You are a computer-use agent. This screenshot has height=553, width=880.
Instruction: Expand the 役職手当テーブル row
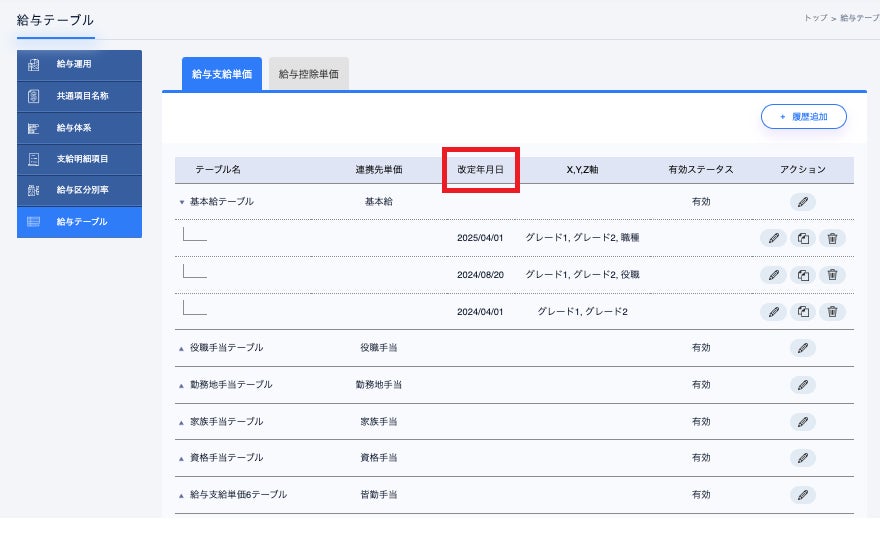pyautogui.click(x=182, y=348)
